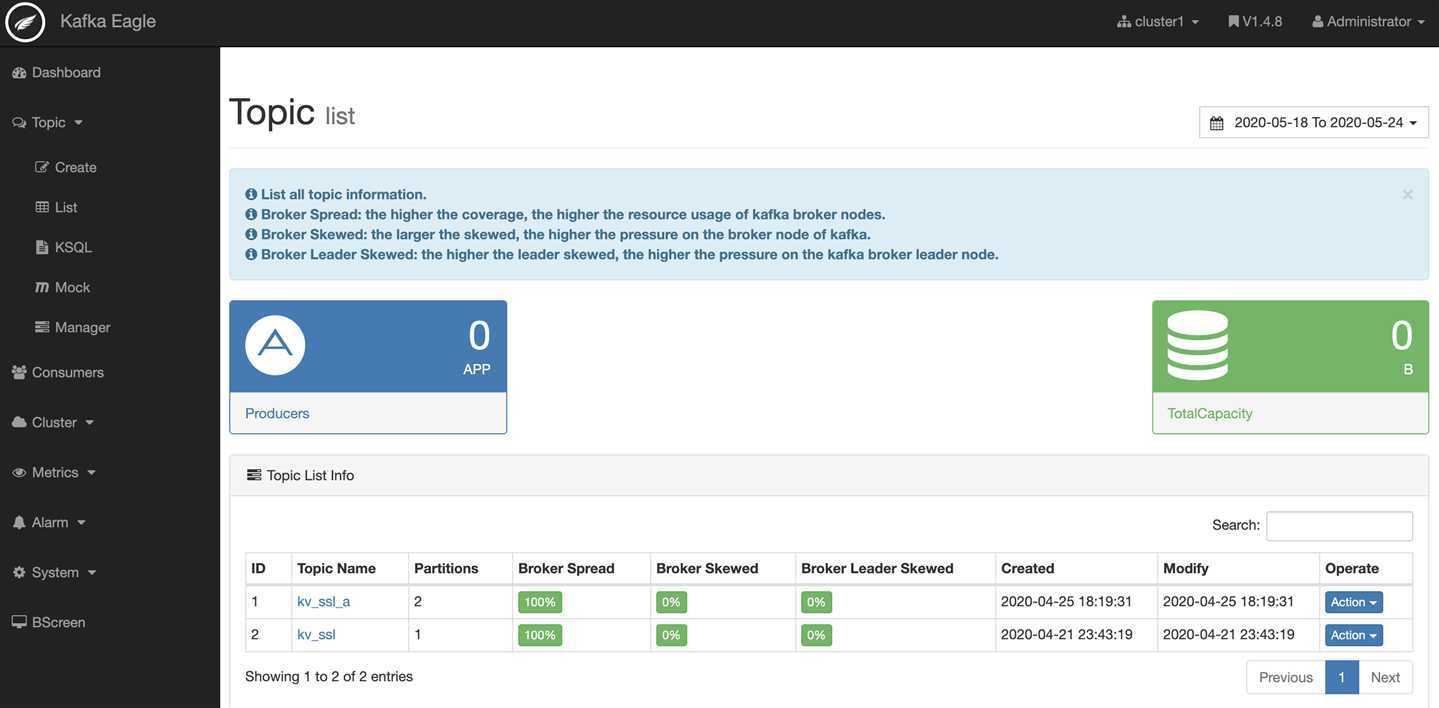Open Action dropdown for kv_ssl row
1439x708 pixels.
(x=1354, y=635)
